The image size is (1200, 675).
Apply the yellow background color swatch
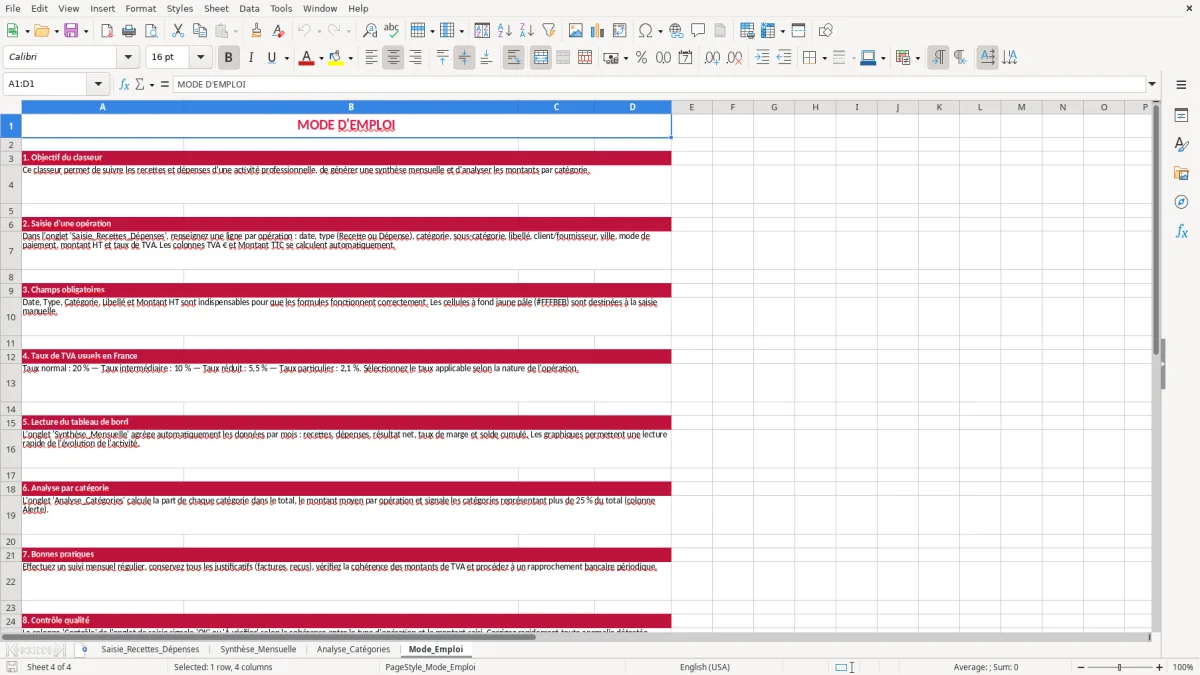(336, 58)
